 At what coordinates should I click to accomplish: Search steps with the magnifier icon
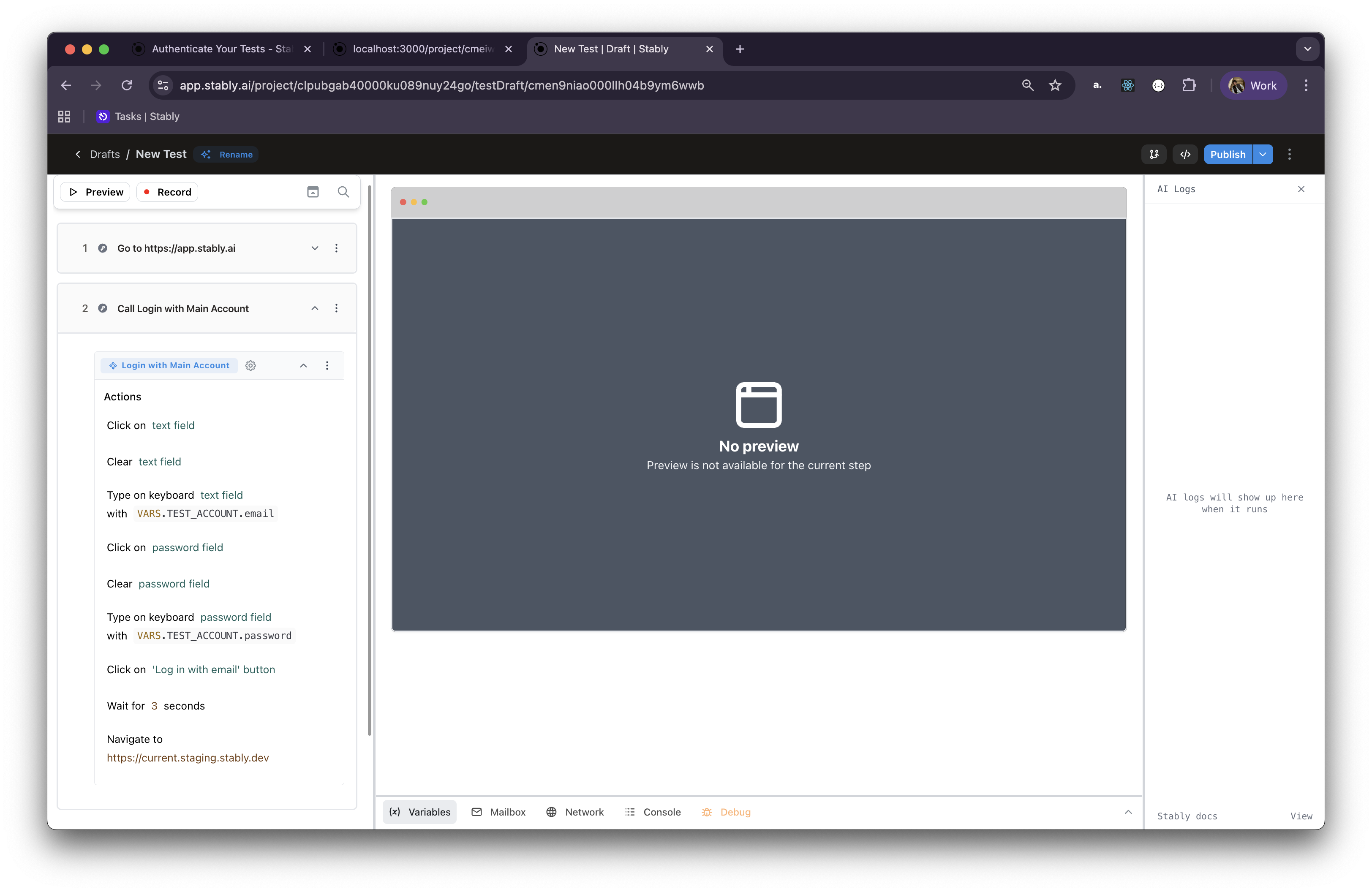click(343, 192)
